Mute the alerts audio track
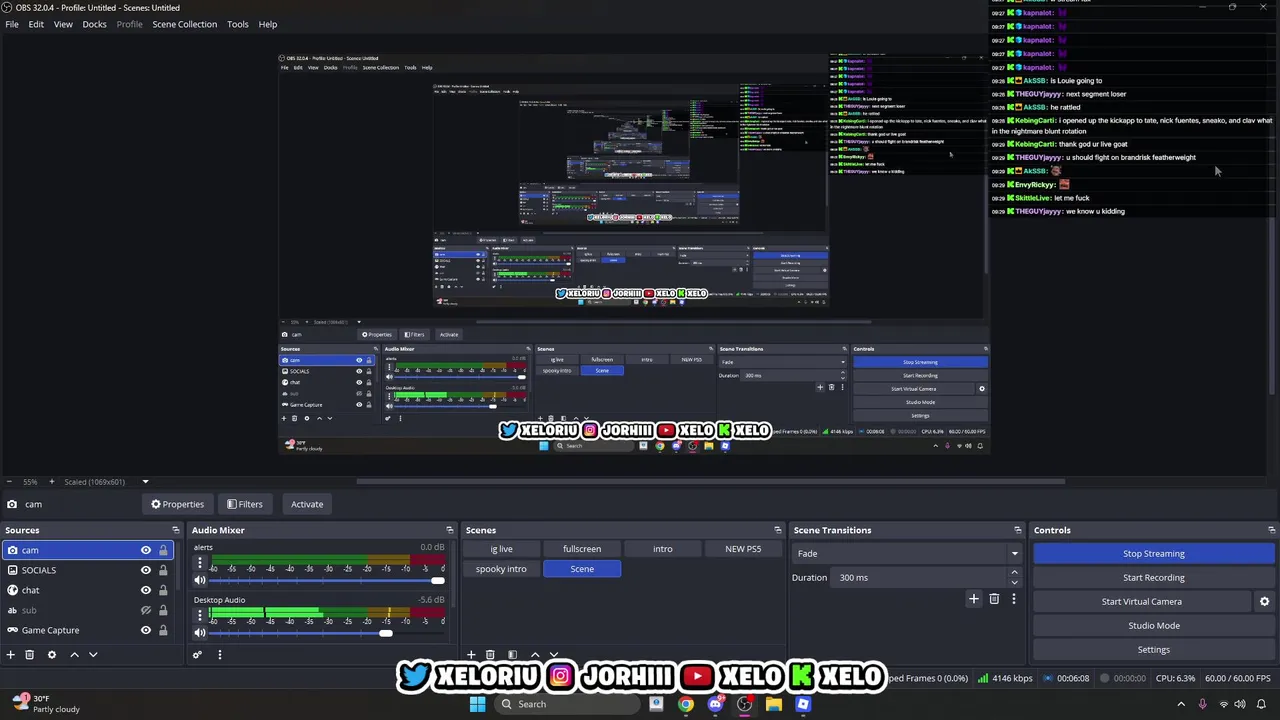Image resolution: width=1280 pixels, height=720 pixels. point(200,580)
